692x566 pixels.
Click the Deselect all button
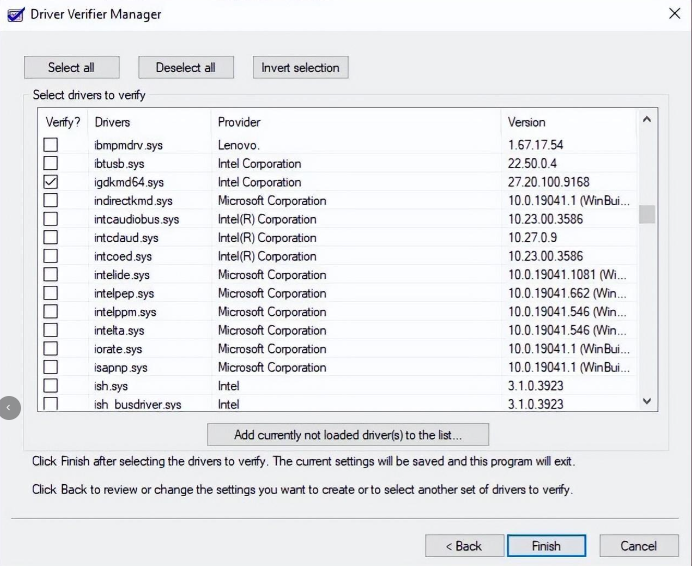click(186, 68)
